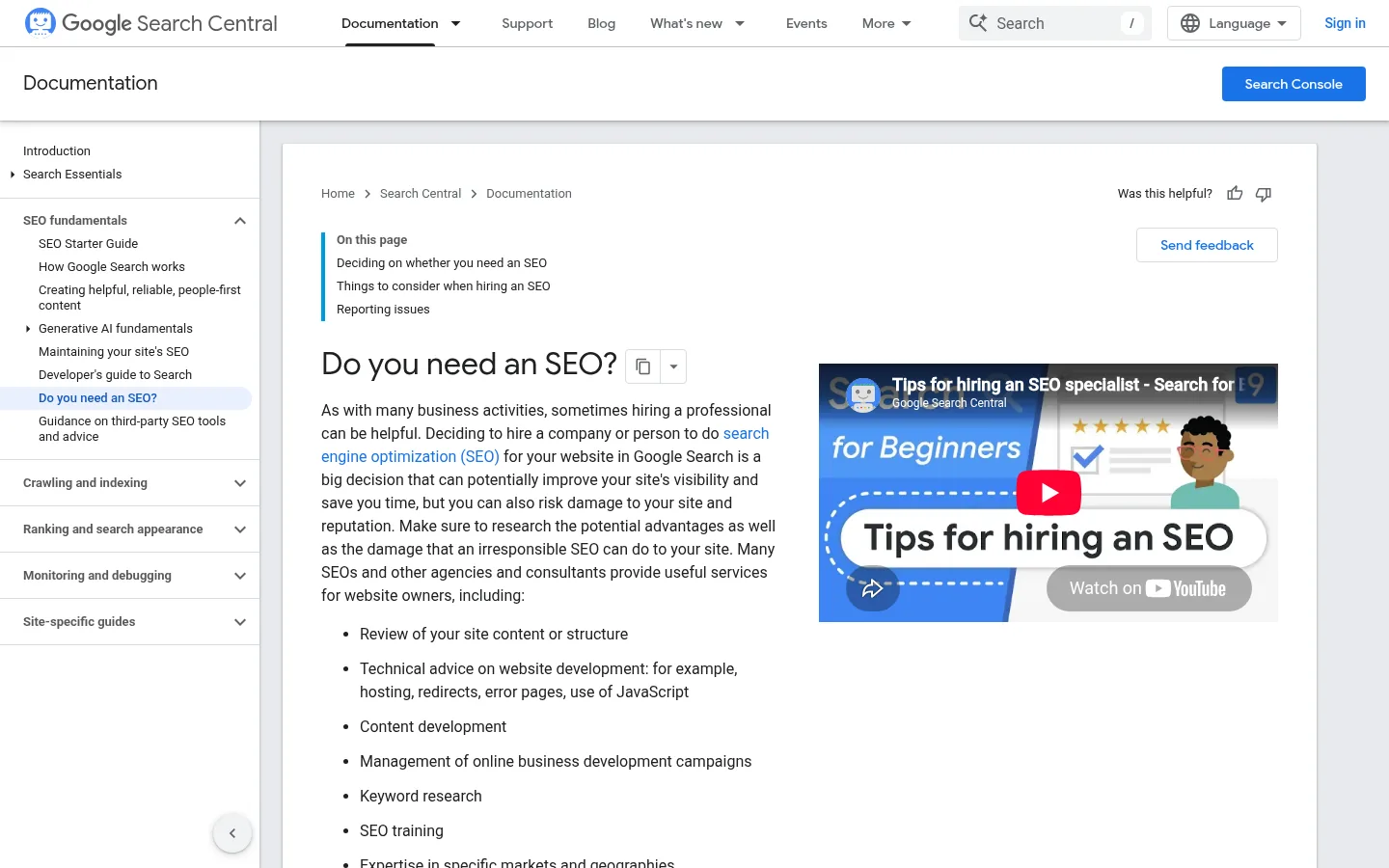Jump to Things to consider when hiring an SEO
Viewport: 1389px width, 868px height.
coord(444,286)
